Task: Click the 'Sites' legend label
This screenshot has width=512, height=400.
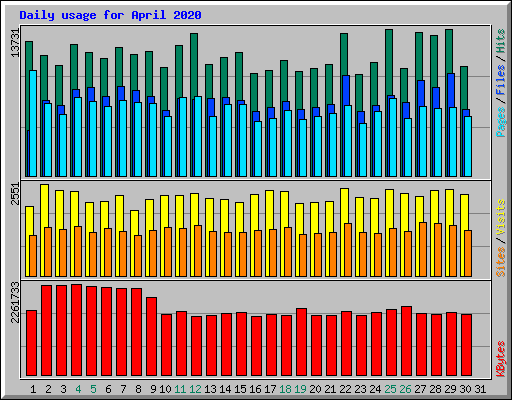Action: tap(501, 262)
